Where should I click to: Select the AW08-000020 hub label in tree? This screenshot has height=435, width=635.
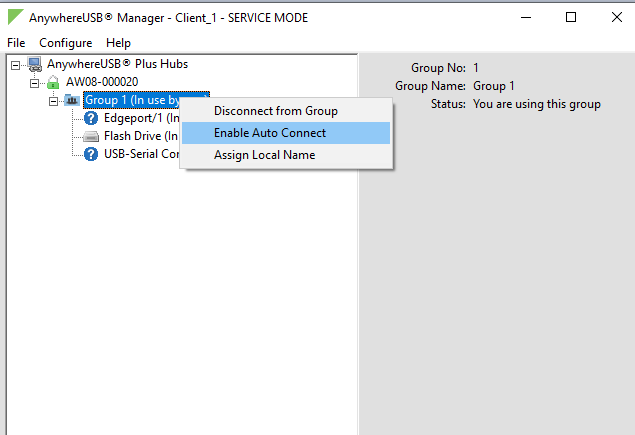pyautogui.click(x=102, y=82)
